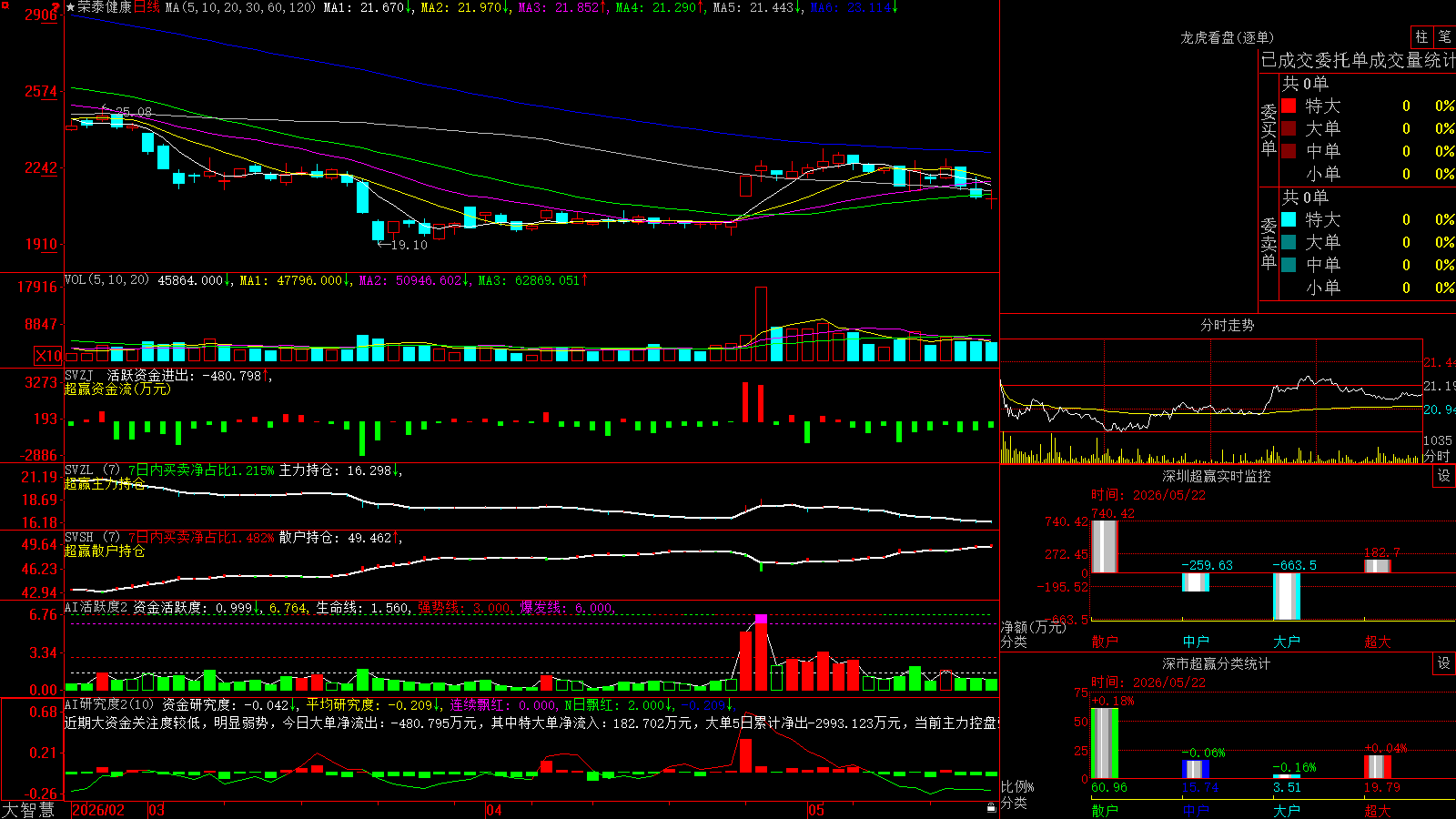Click the teal 大单 sell-order swatch
The image size is (1456, 819).
[x=1289, y=242]
